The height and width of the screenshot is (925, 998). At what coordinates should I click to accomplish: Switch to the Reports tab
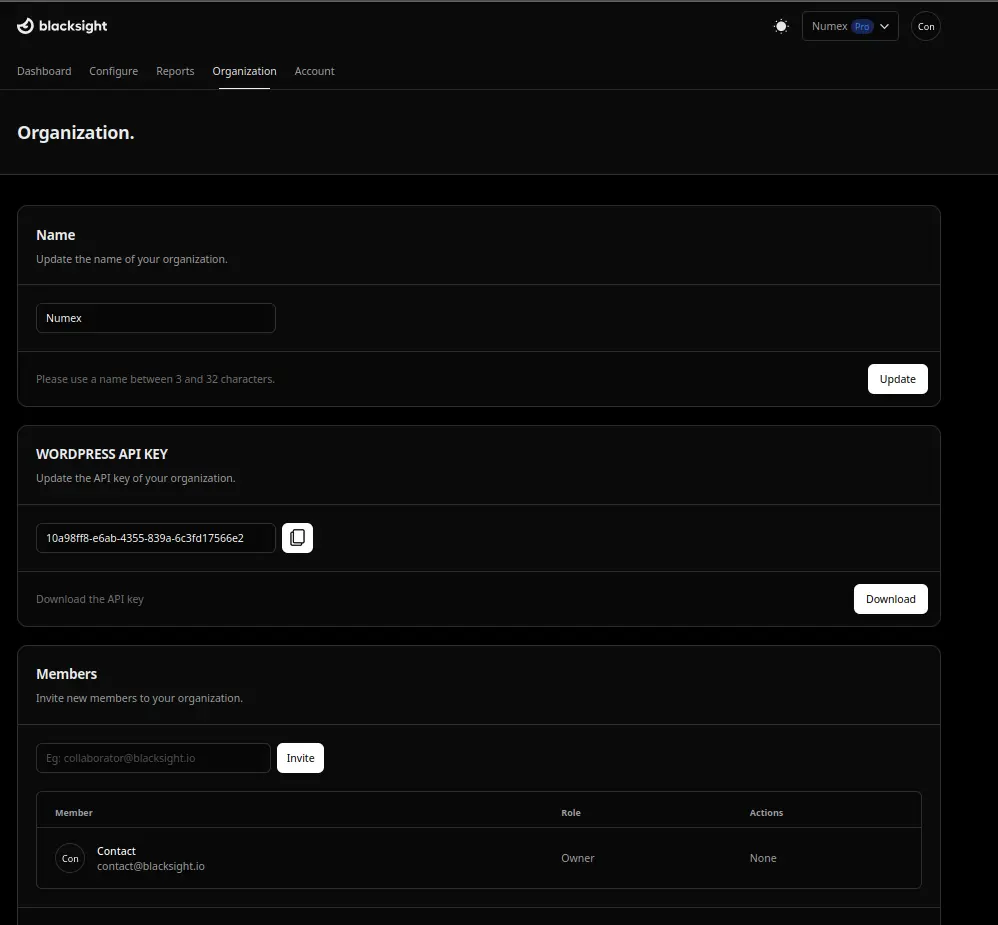[175, 71]
